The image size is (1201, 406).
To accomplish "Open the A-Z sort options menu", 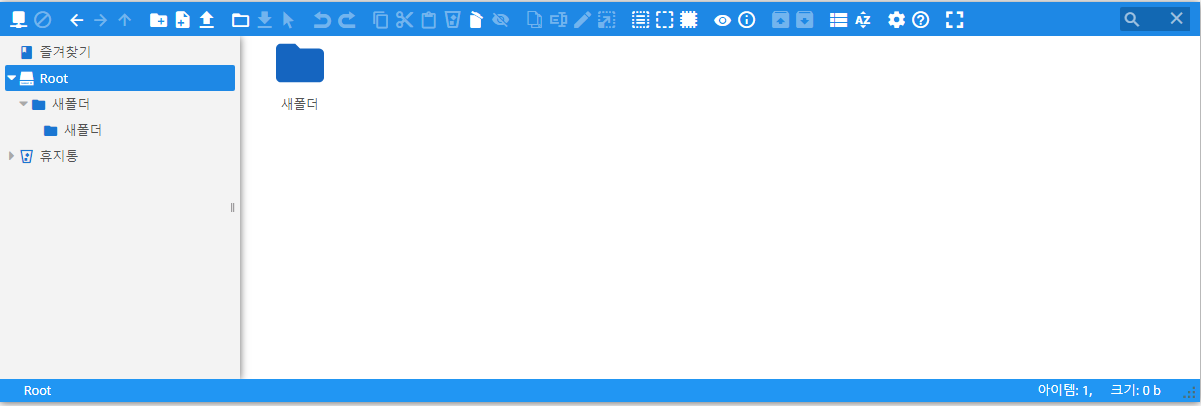I will [x=863, y=19].
